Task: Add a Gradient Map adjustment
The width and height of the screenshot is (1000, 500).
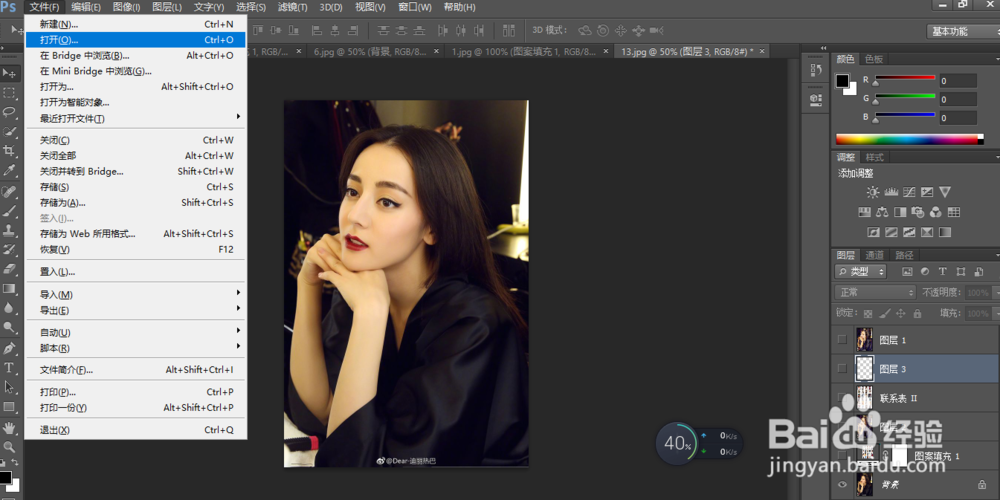Action: pos(945,232)
